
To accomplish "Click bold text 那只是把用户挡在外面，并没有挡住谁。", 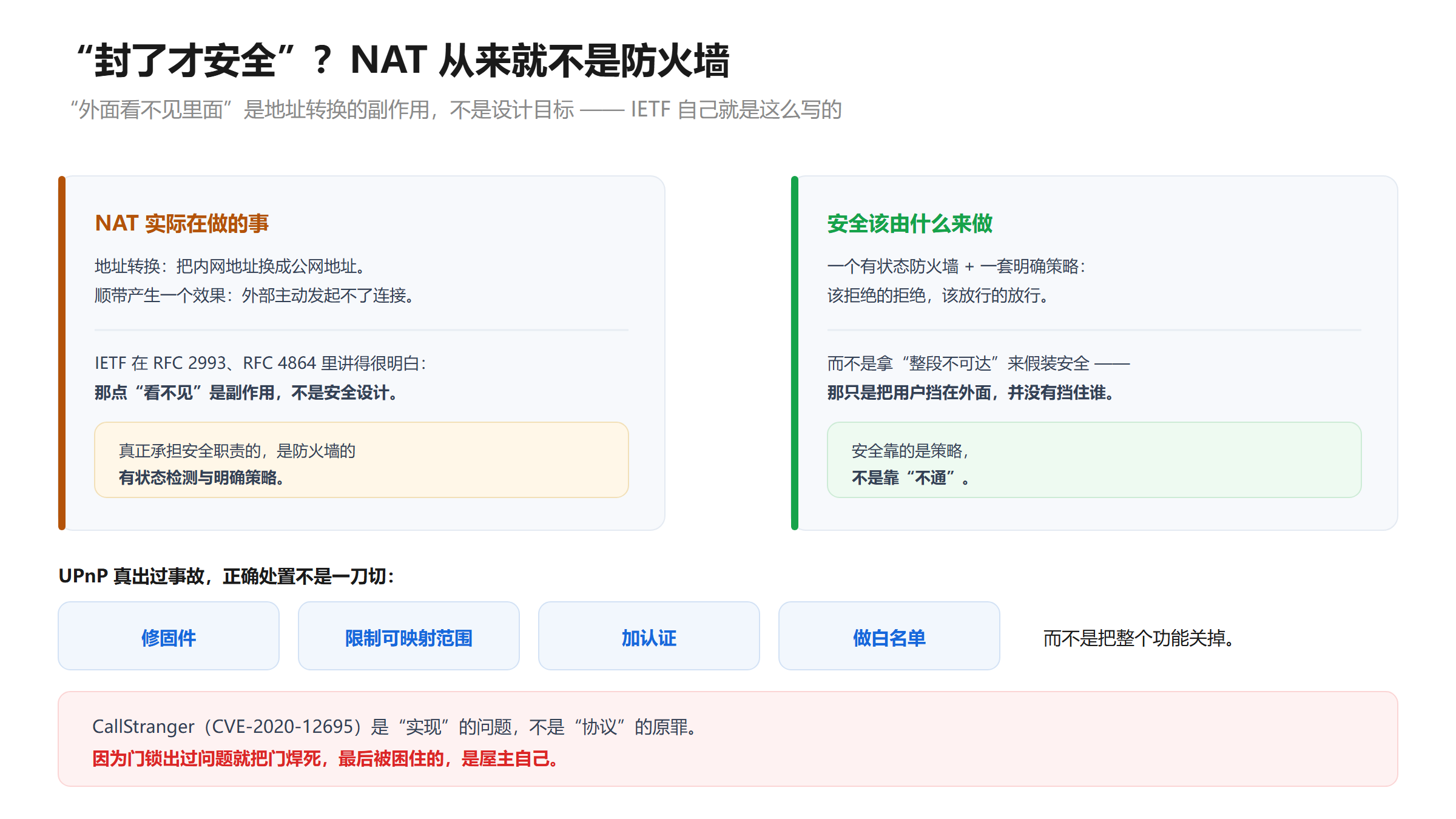I will 971,393.
